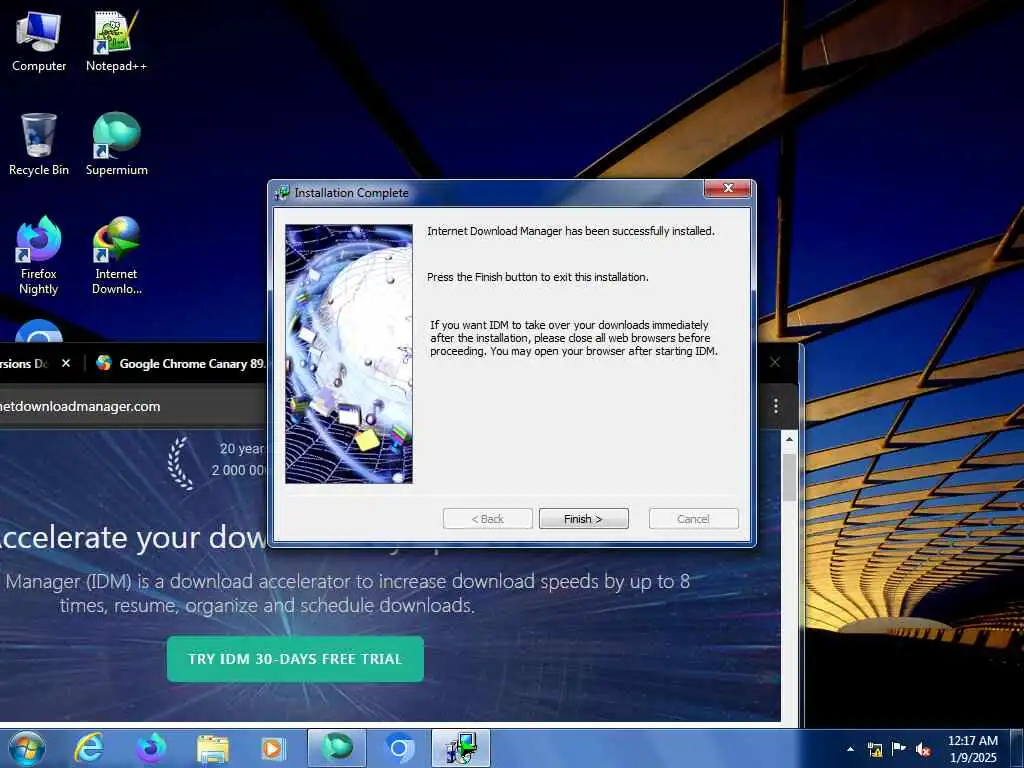Click 'Press the Finish button' instruction text
The image size is (1024, 768).
click(537, 277)
